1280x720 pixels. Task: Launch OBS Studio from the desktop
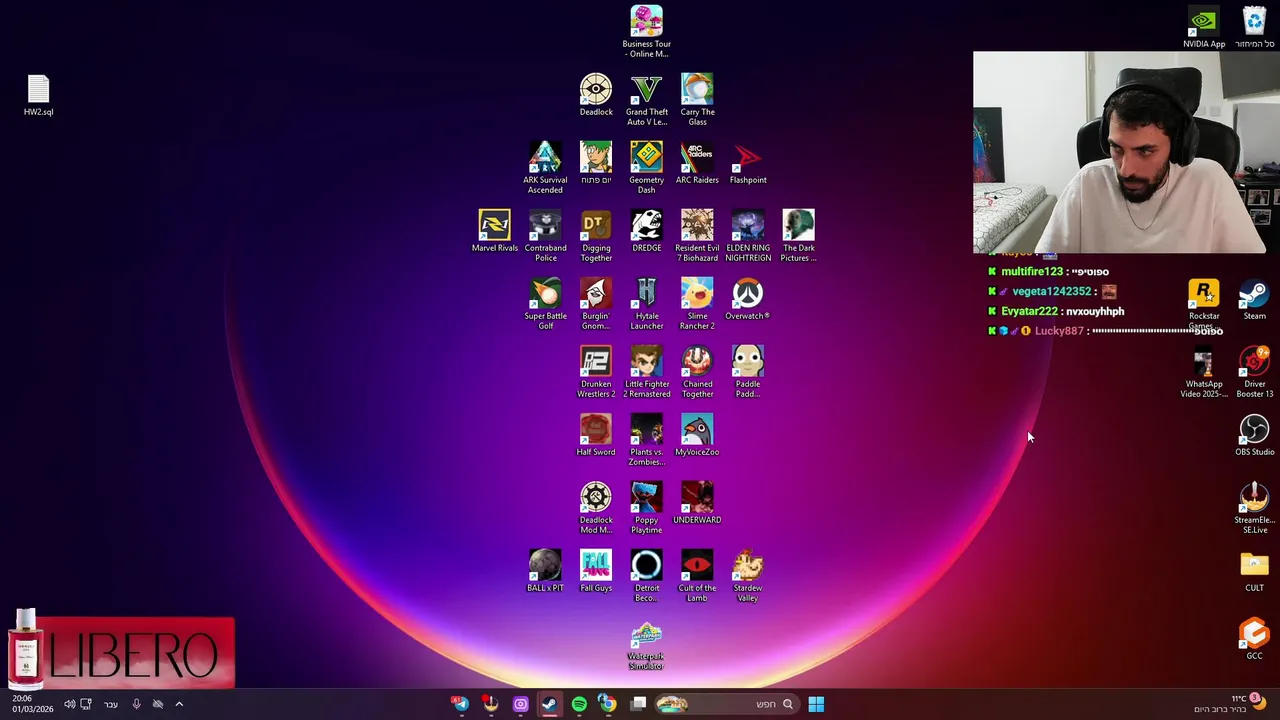click(1254, 435)
